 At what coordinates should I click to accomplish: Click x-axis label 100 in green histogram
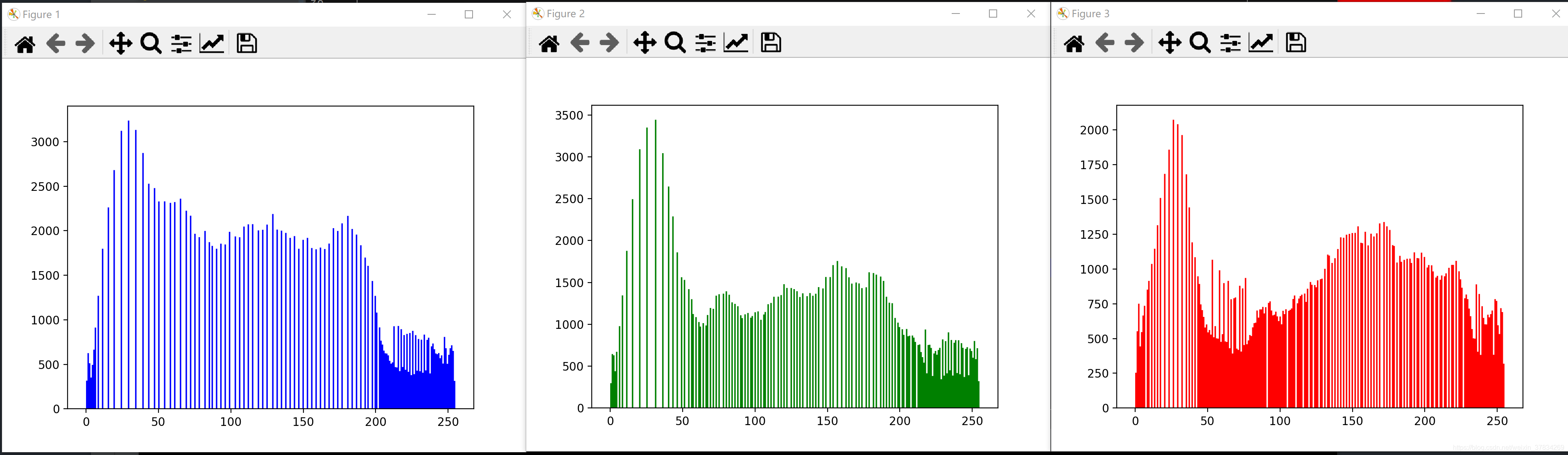click(755, 421)
